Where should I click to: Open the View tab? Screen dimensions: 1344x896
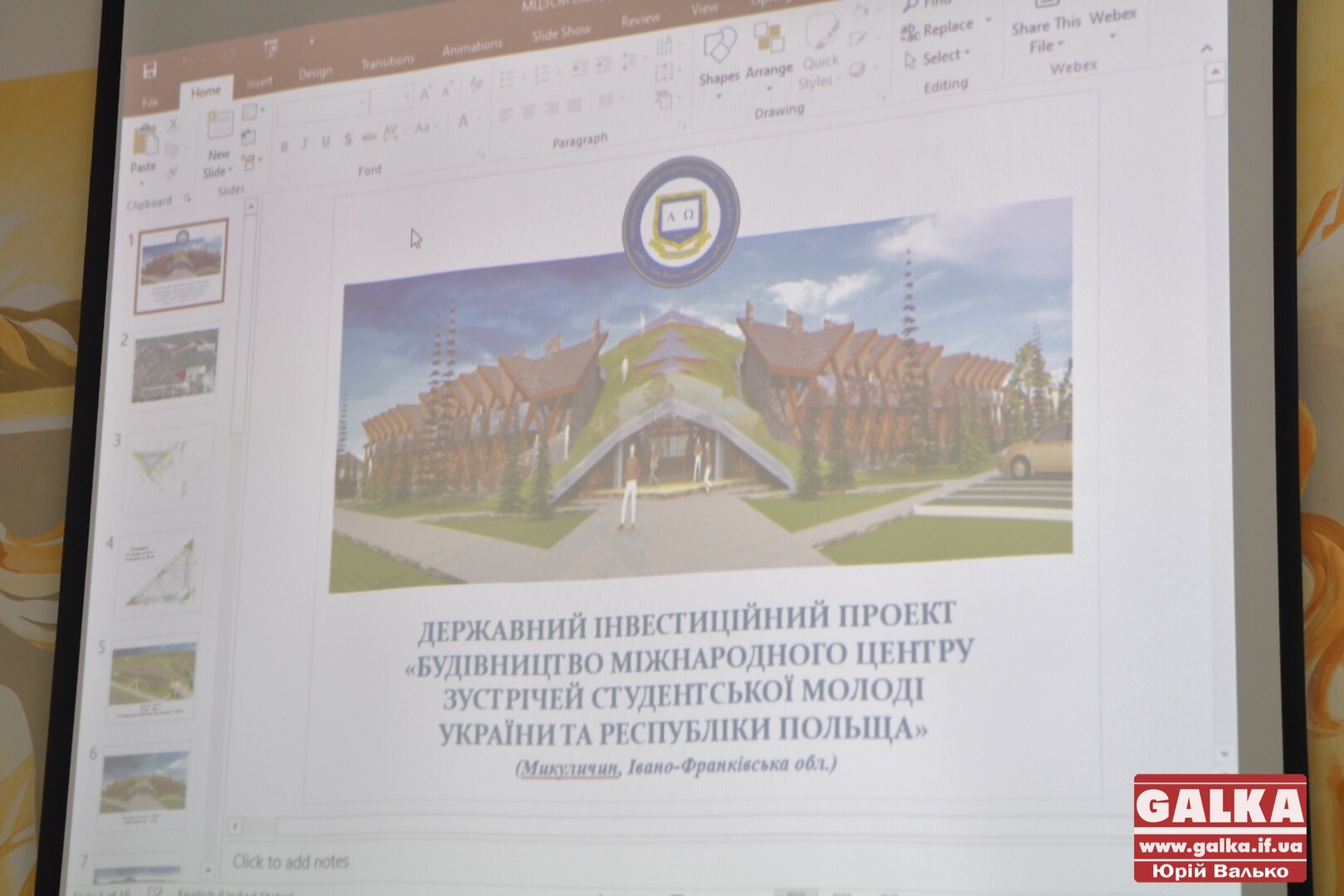coord(704,9)
